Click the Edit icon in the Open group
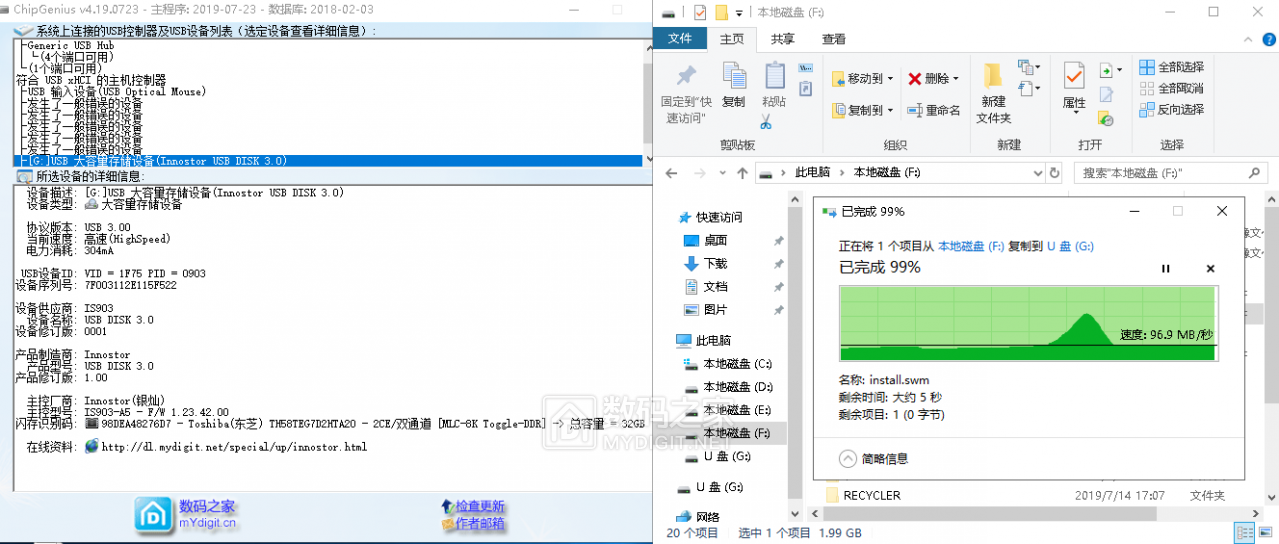Screen dimensions: 1279x544 (x=1106, y=95)
